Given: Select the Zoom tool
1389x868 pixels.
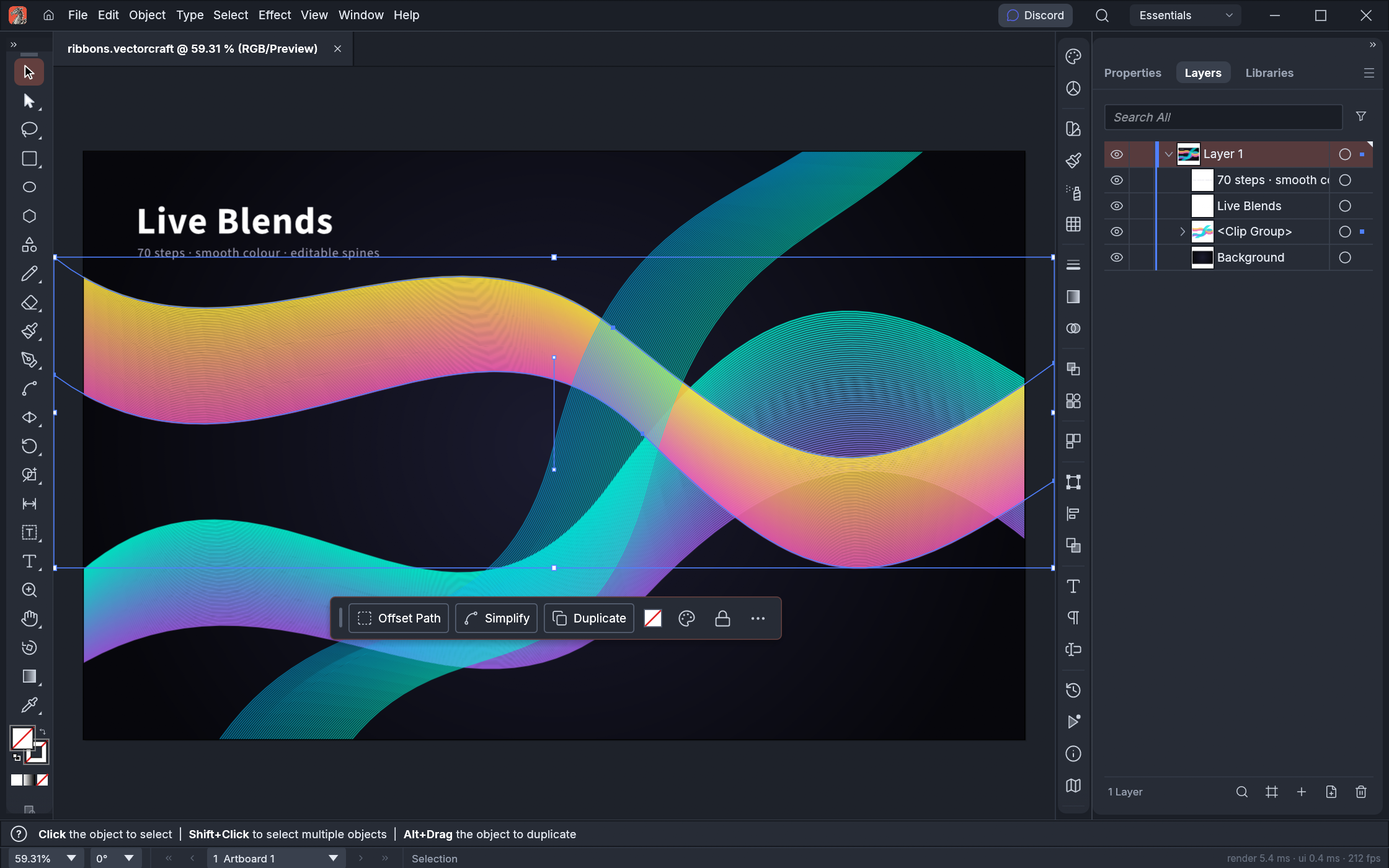Looking at the screenshot, I should pos(29,590).
